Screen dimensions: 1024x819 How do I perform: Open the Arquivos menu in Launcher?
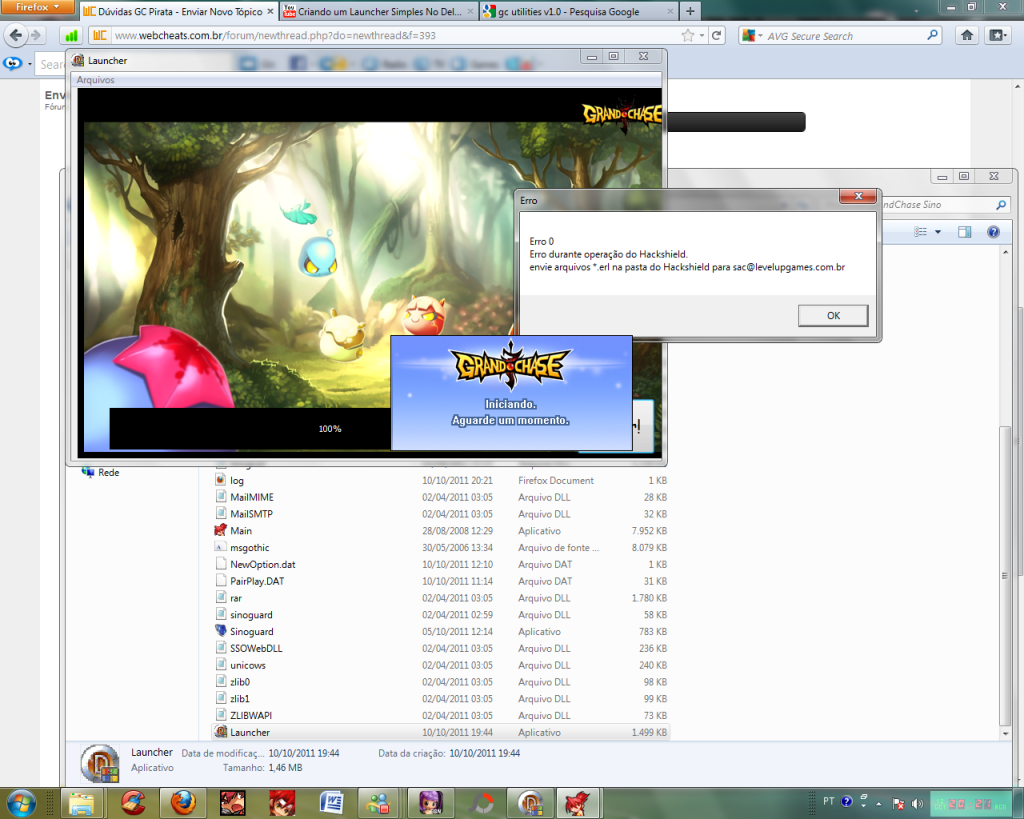[x=96, y=79]
